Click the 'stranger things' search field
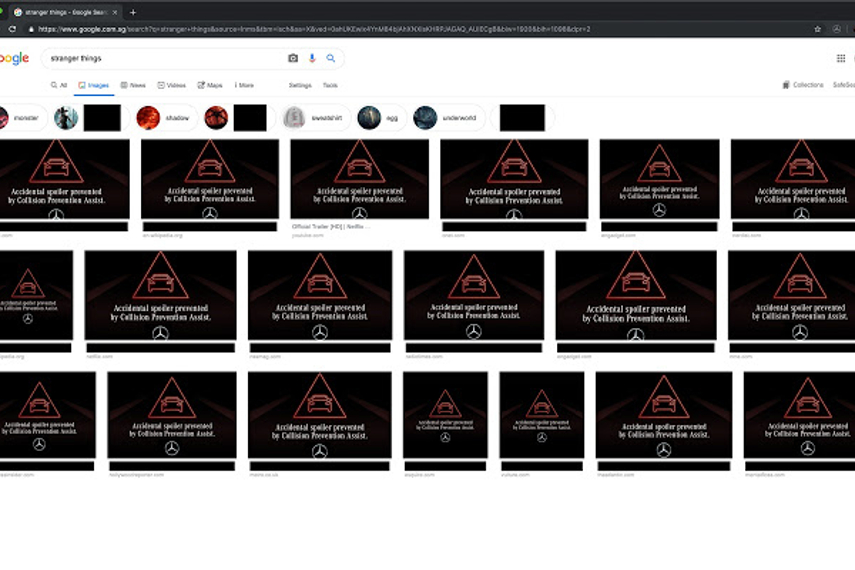Image resolution: width=855 pixels, height=570 pixels. click(160, 59)
